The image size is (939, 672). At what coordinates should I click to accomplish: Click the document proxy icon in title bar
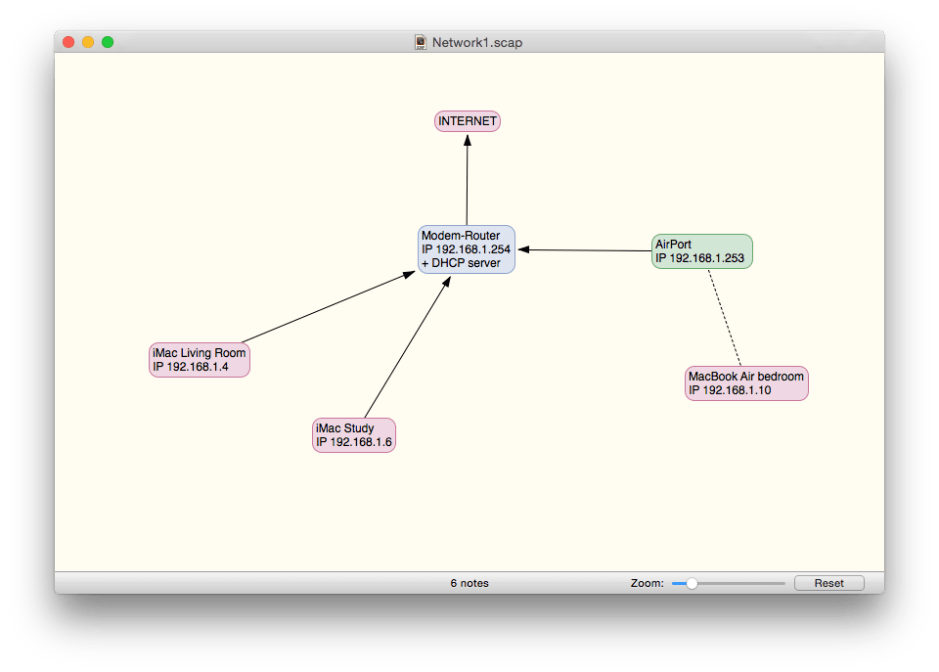coord(420,42)
